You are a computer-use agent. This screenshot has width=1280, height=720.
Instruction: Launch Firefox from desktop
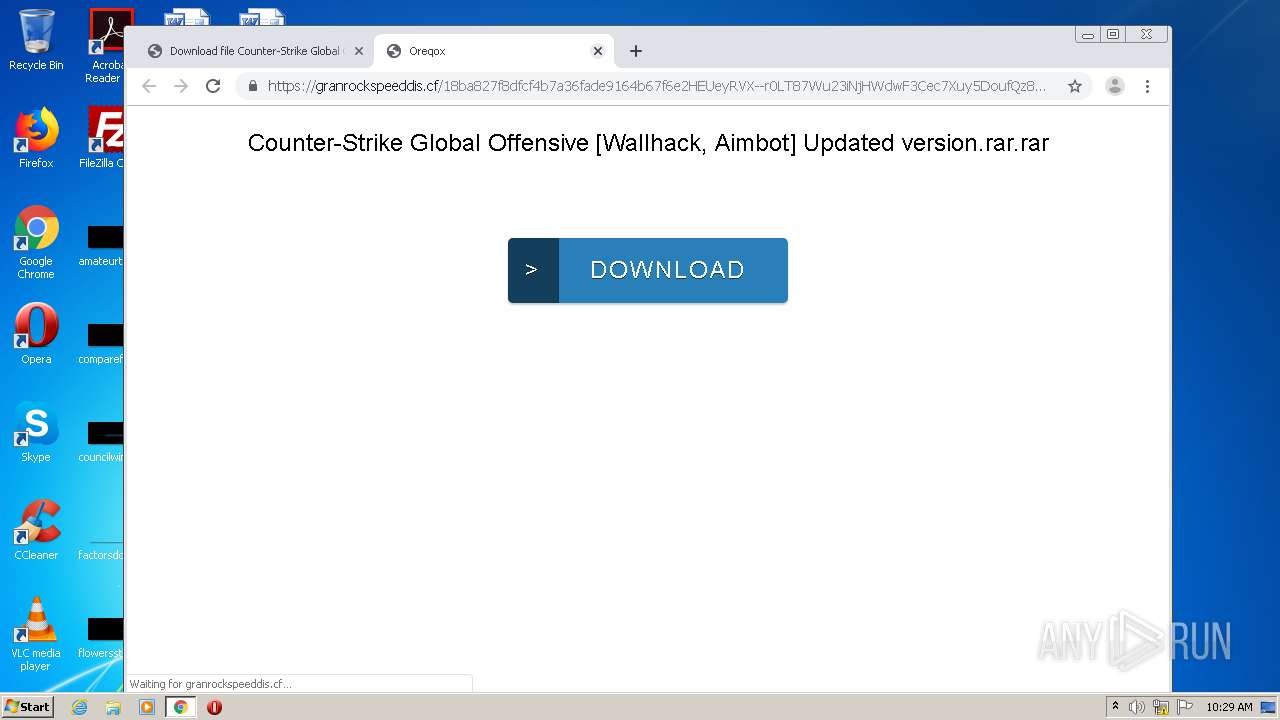coord(36,138)
